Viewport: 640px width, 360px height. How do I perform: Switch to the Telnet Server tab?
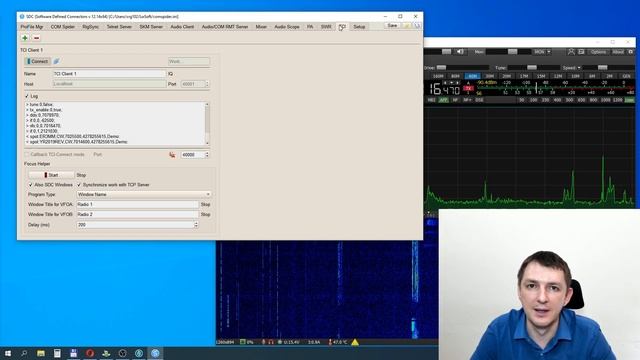click(119, 27)
